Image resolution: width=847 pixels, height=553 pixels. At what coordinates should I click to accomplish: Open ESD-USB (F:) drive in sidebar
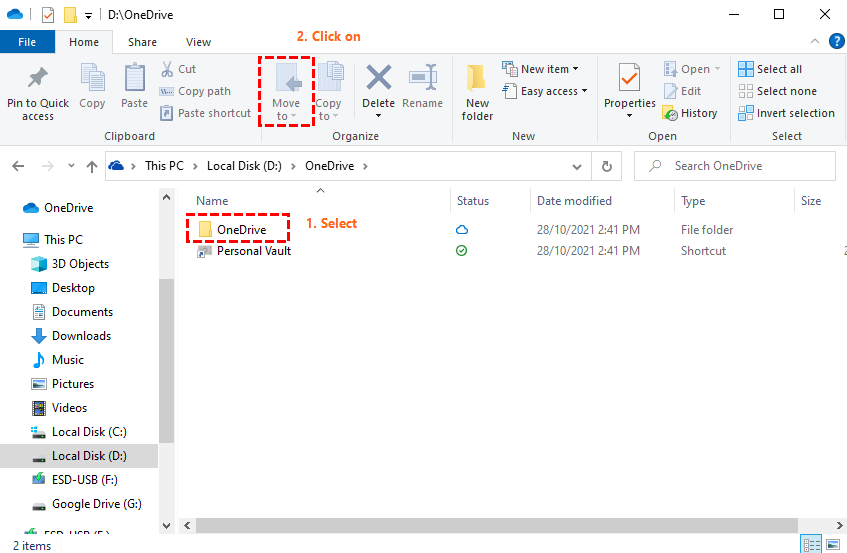[x=84, y=480]
